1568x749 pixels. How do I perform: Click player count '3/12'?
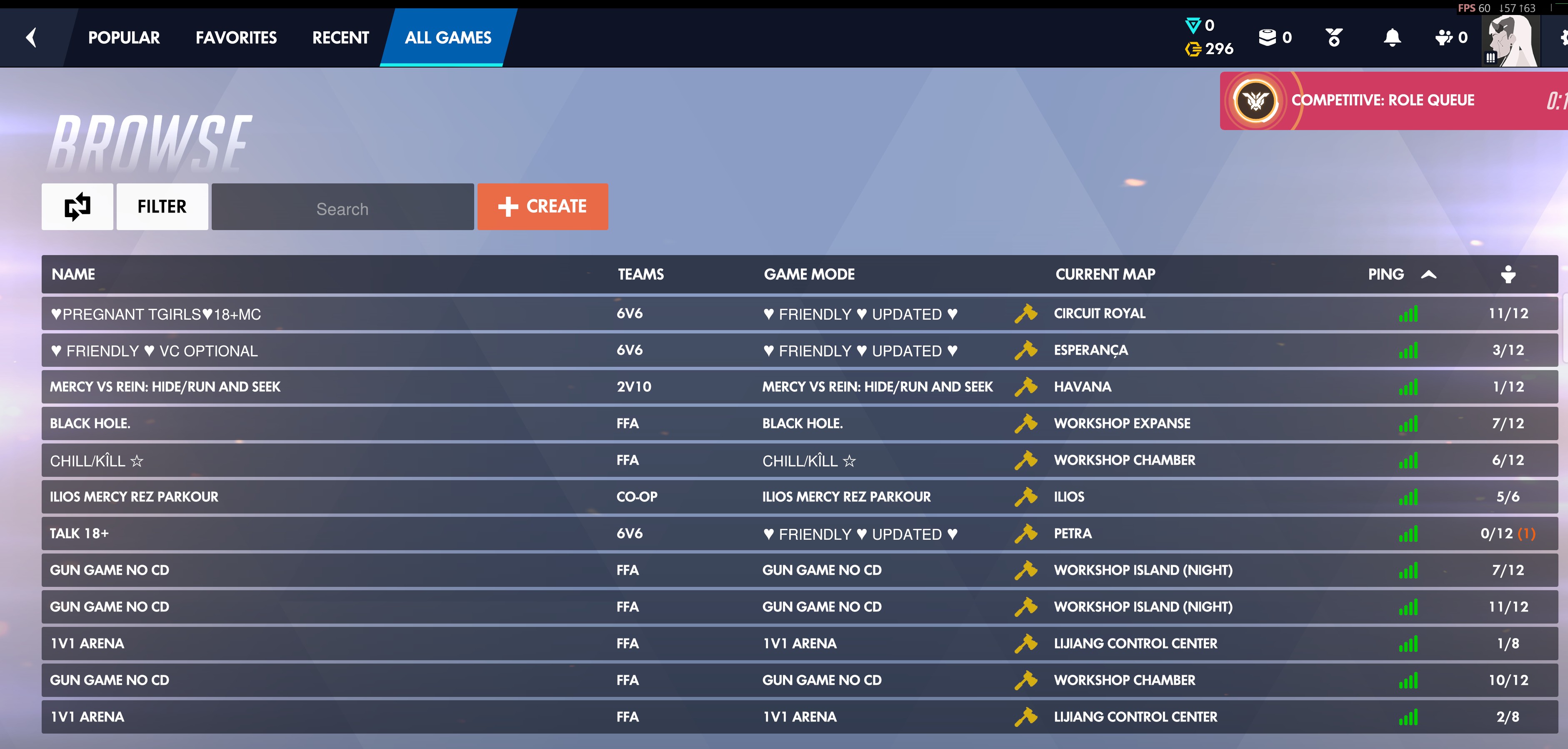click(x=1508, y=350)
